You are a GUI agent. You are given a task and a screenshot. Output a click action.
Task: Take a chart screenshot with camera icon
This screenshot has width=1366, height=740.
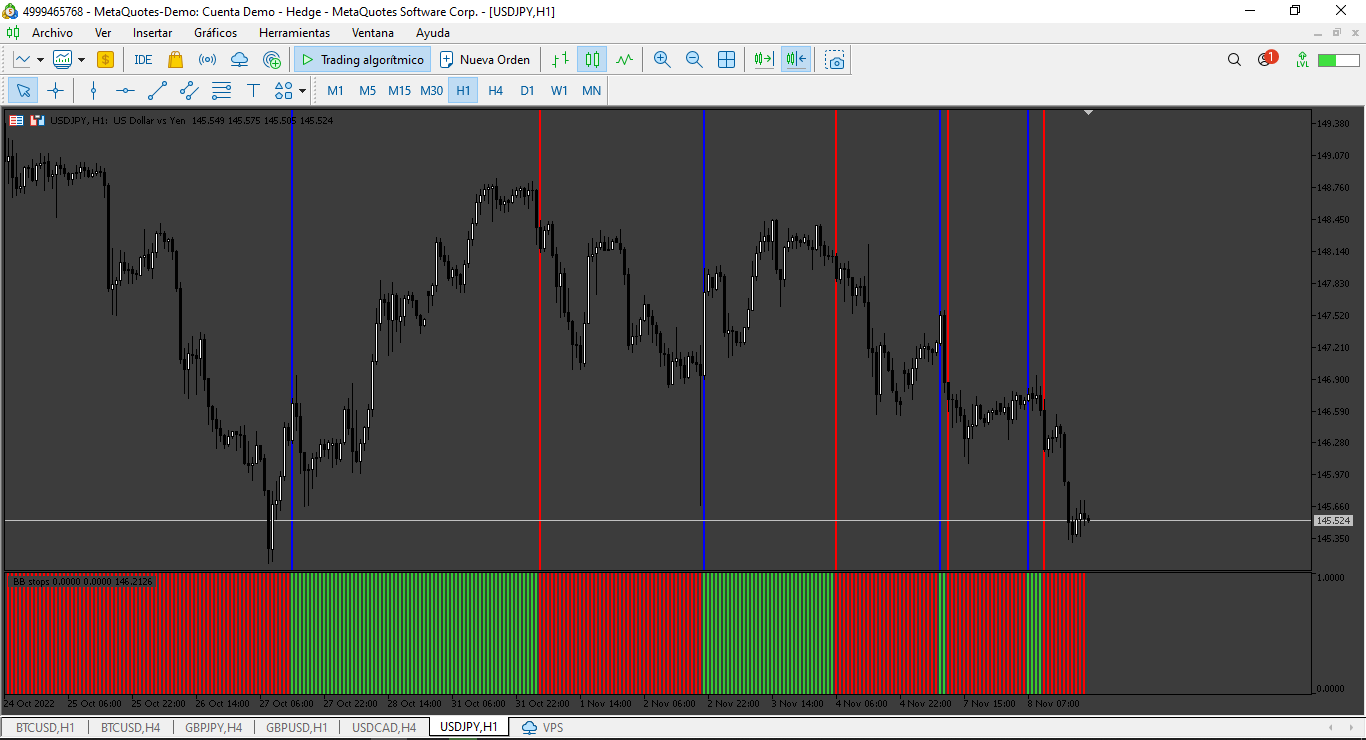[x=835, y=60]
